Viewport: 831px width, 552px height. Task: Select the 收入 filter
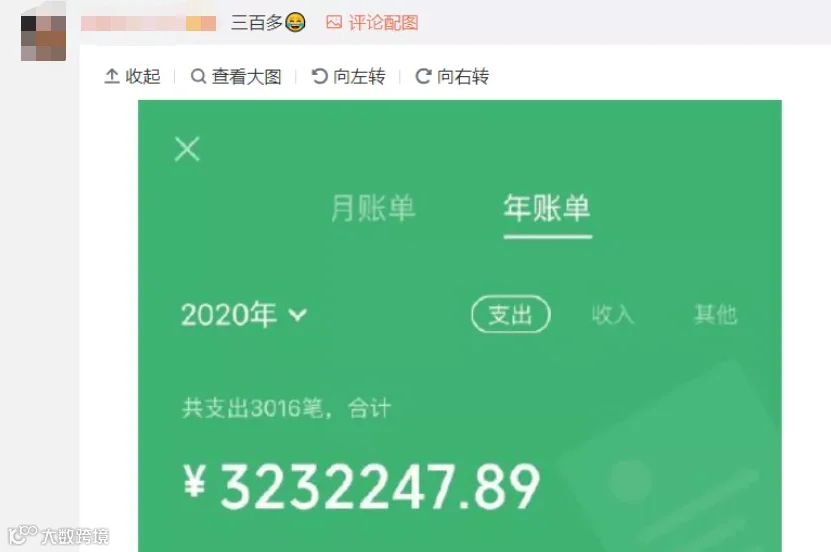point(613,315)
